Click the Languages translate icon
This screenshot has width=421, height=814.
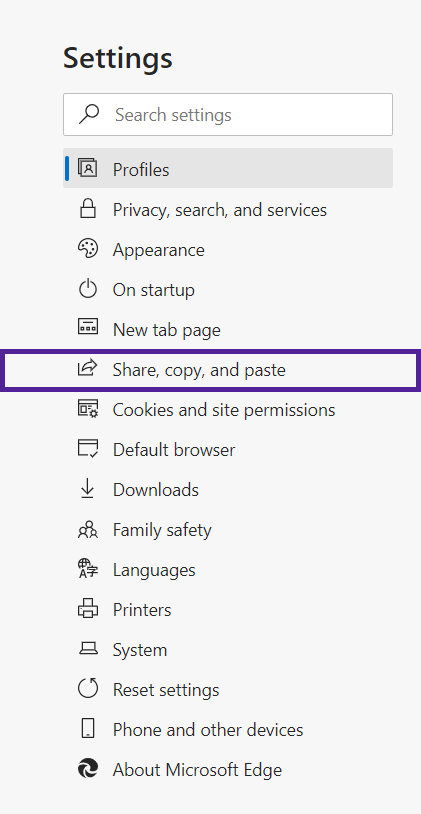(x=88, y=569)
